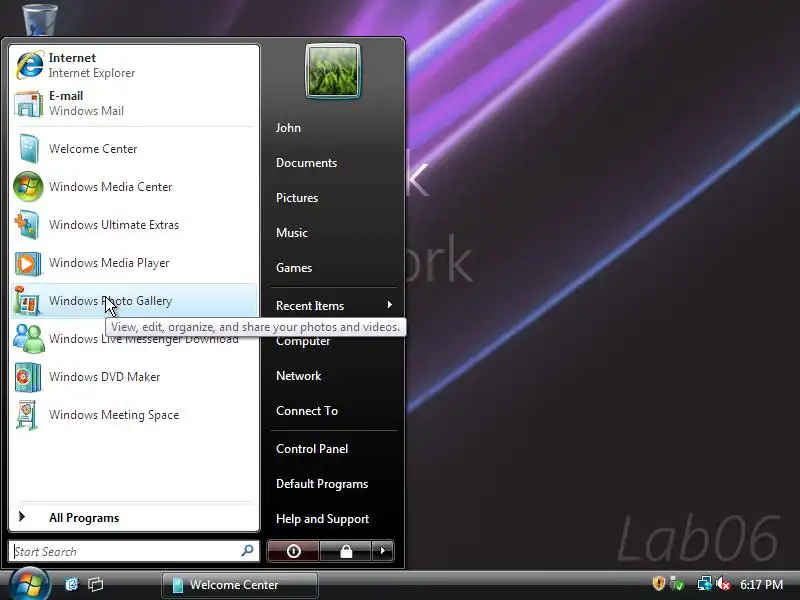Click the green-checkmark tray icon beside the security shield
This screenshot has width=800, height=600.
[x=677, y=583]
